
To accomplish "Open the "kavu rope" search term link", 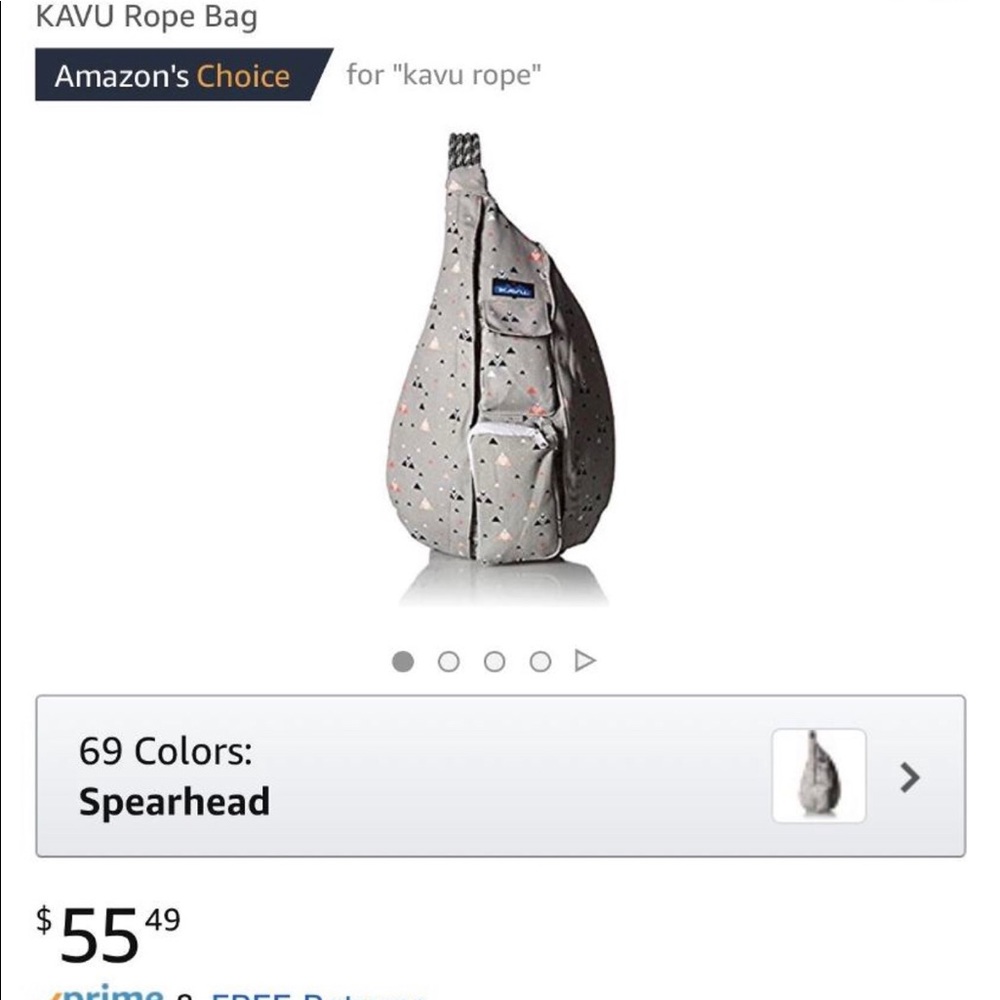I will click(x=443, y=75).
